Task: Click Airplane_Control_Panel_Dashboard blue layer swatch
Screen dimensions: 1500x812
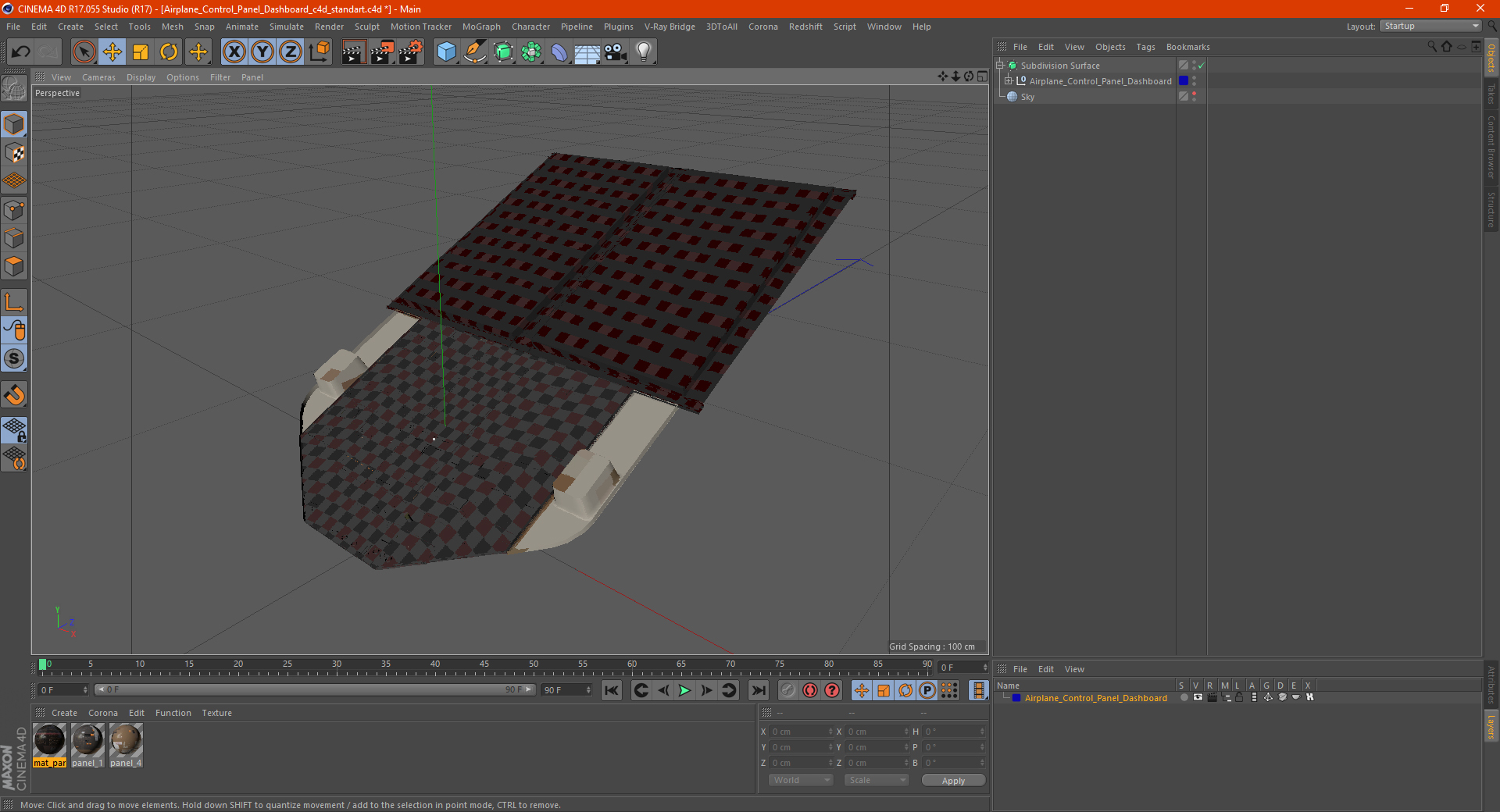Action: tap(1184, 81)
